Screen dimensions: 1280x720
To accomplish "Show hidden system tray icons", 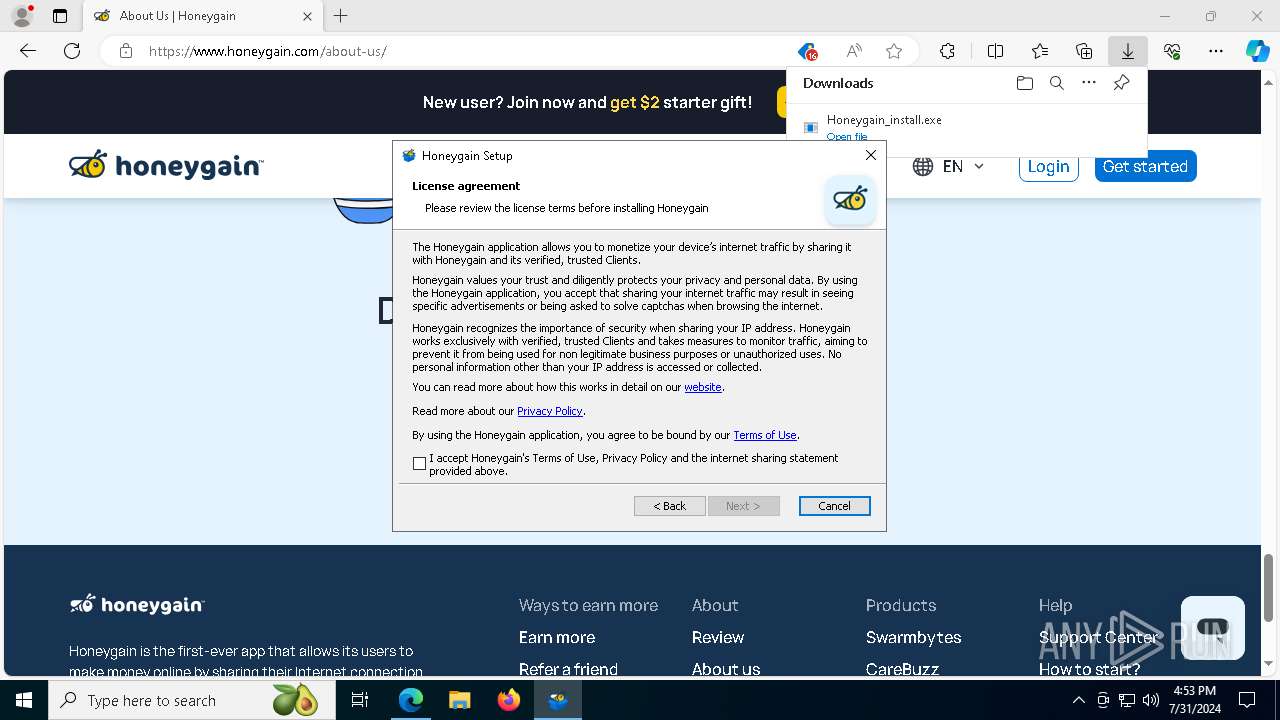I will point(1078,700).
